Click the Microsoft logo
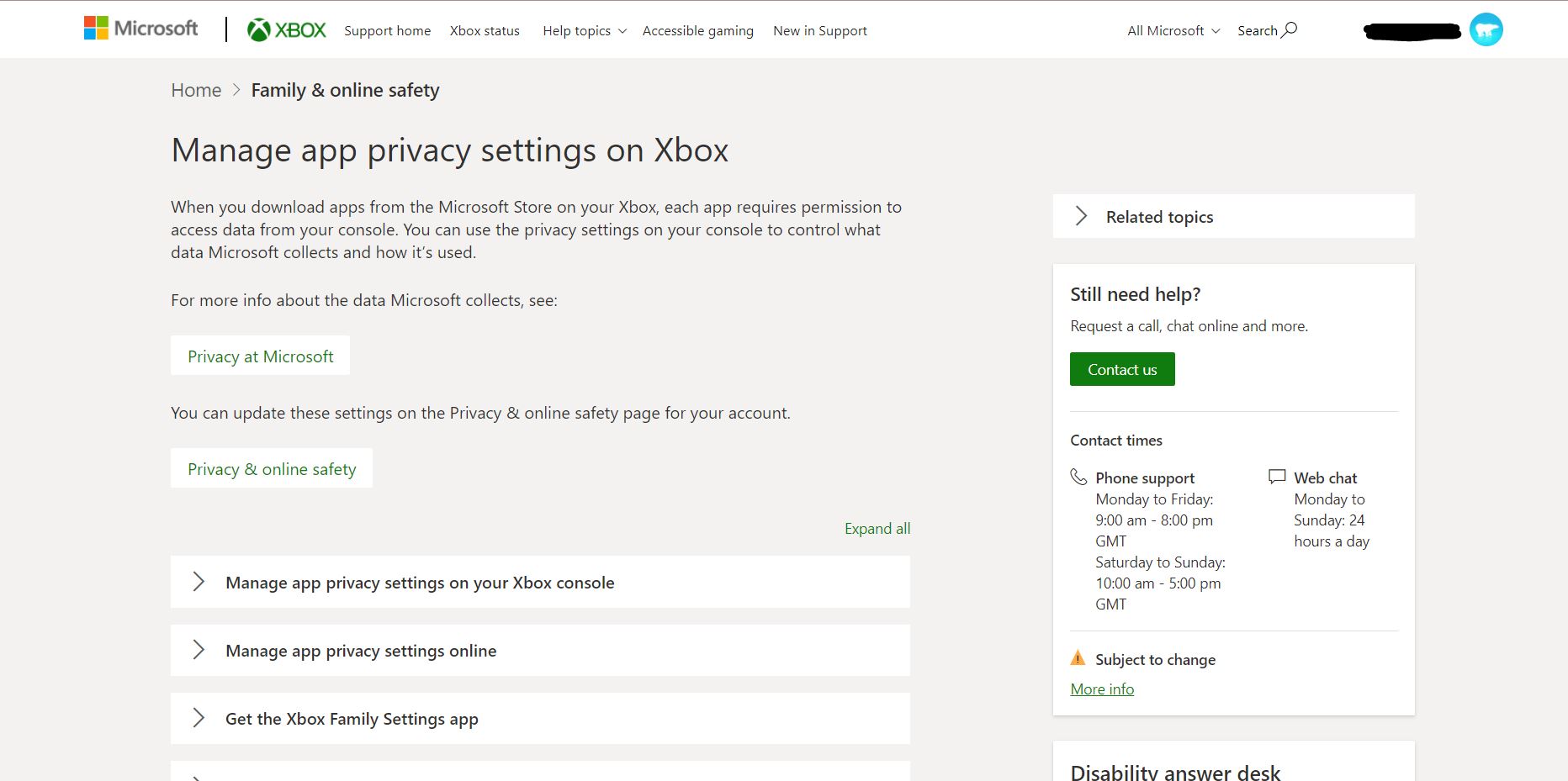Screen dimensions: 1568x781 coord(141,29)
